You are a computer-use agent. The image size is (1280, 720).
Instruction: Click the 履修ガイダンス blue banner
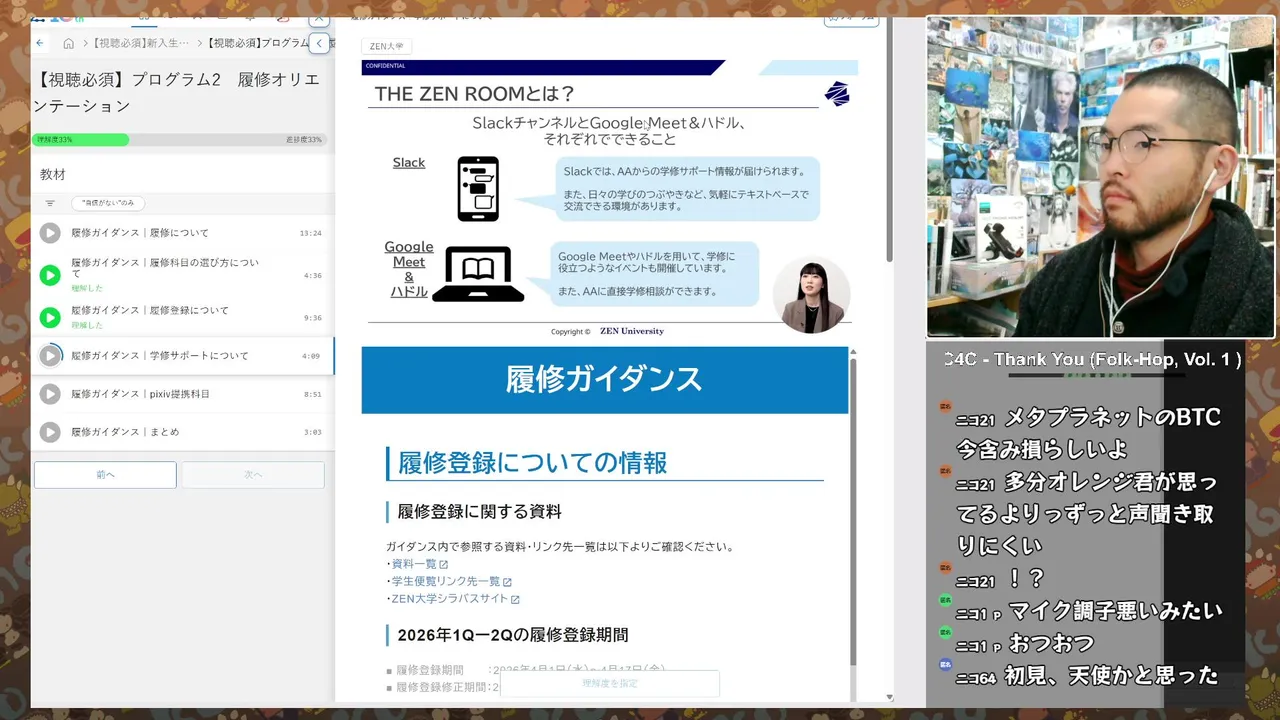coord(604,380)
